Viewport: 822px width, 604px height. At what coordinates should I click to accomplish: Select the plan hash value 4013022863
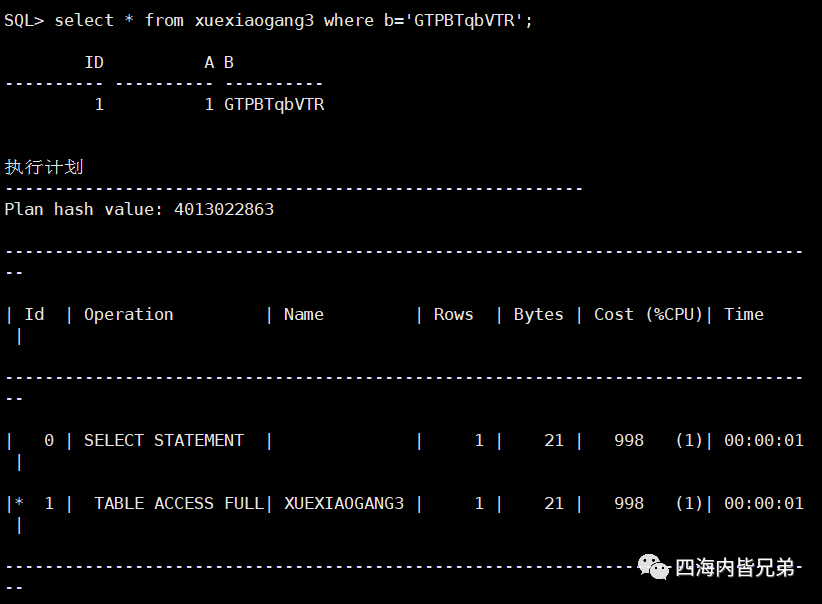(x=224, y=210)
